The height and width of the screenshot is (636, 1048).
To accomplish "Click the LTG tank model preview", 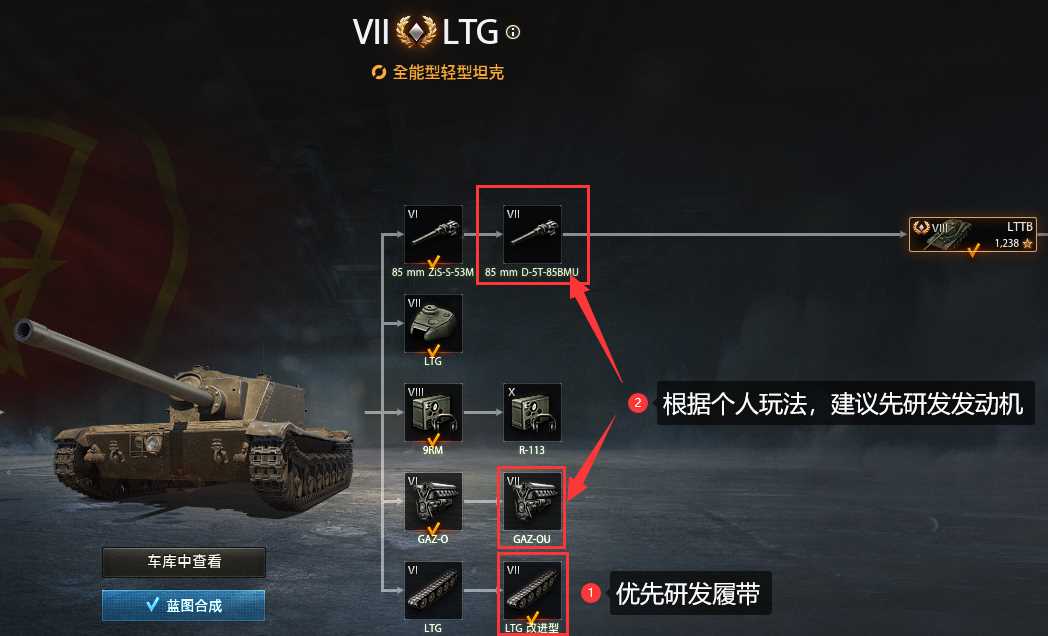I will point(184,414).
